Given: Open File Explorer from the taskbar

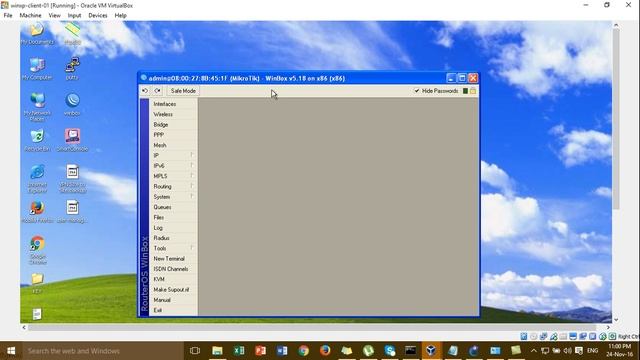Looking at the screenshot, I should coord(217,351).
